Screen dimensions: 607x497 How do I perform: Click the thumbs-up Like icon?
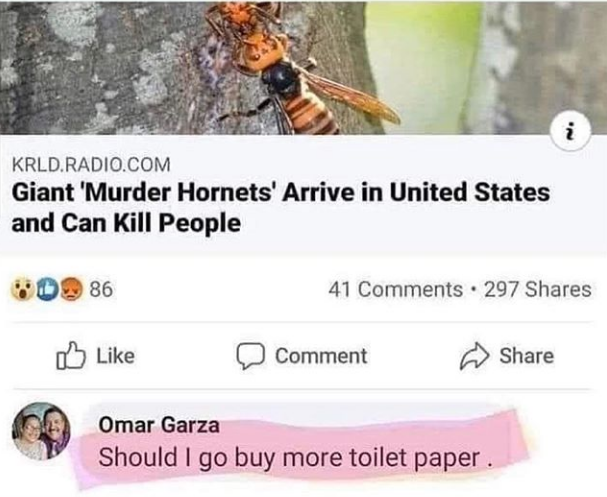[71, 355]
